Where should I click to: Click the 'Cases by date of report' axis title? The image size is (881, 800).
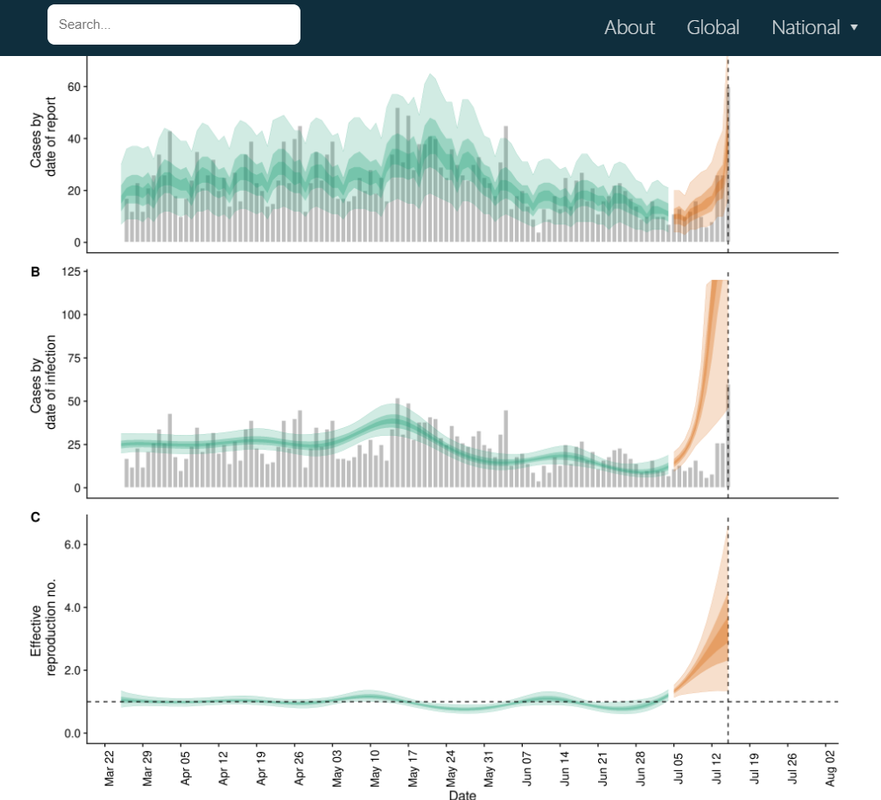click(x=43, y=137)
